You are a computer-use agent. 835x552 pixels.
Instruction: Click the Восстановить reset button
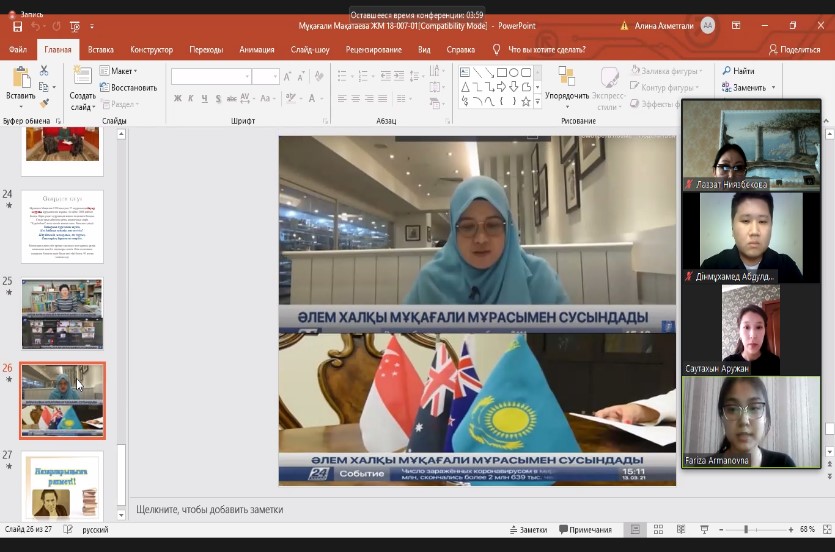[x=128, y=87]
